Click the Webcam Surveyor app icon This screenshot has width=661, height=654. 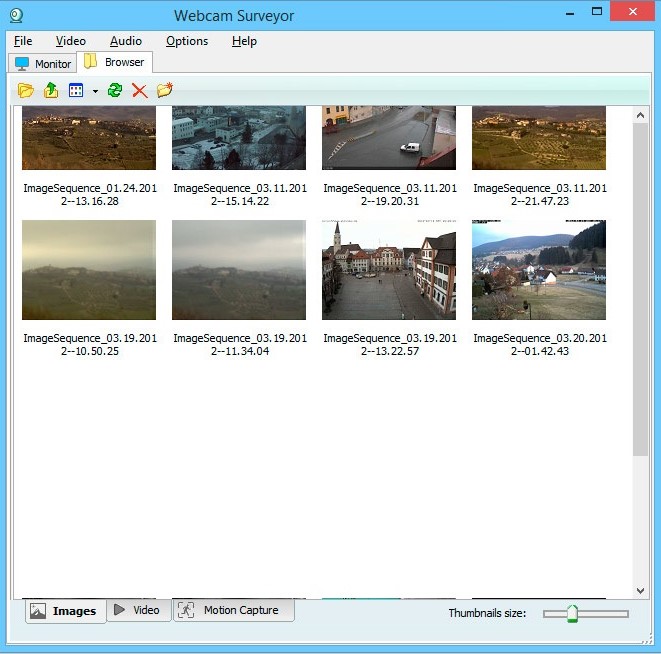coord(16,16)
